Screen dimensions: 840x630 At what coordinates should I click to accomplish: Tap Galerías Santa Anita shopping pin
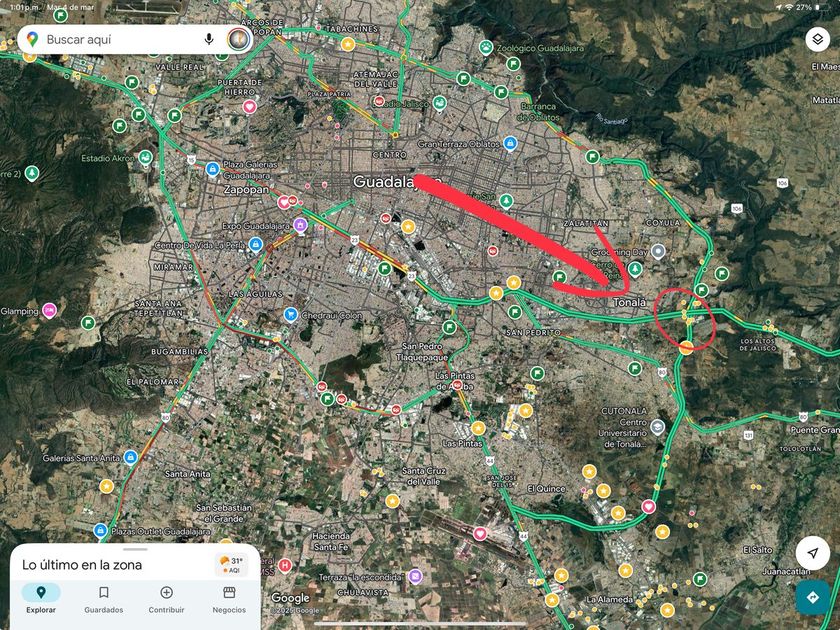click(130, 458)
